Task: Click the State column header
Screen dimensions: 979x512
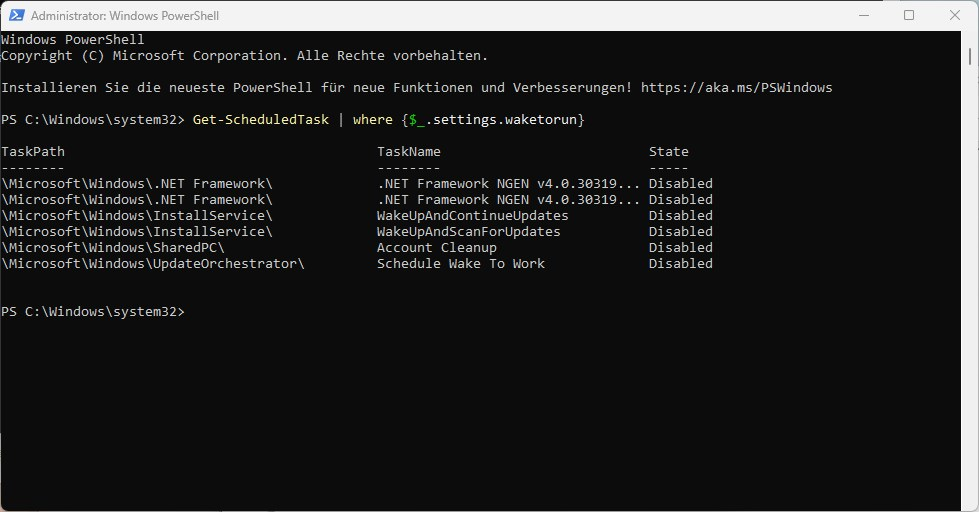Action: point(668,151)
